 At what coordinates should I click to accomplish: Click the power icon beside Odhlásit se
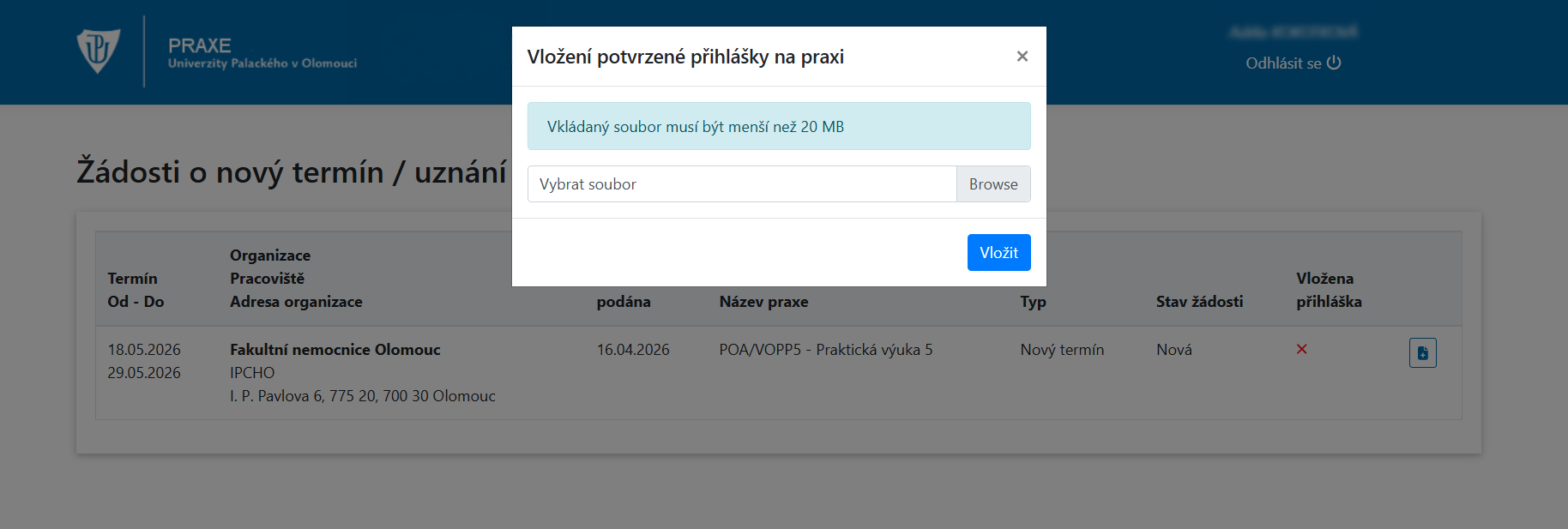(1334, 63)
